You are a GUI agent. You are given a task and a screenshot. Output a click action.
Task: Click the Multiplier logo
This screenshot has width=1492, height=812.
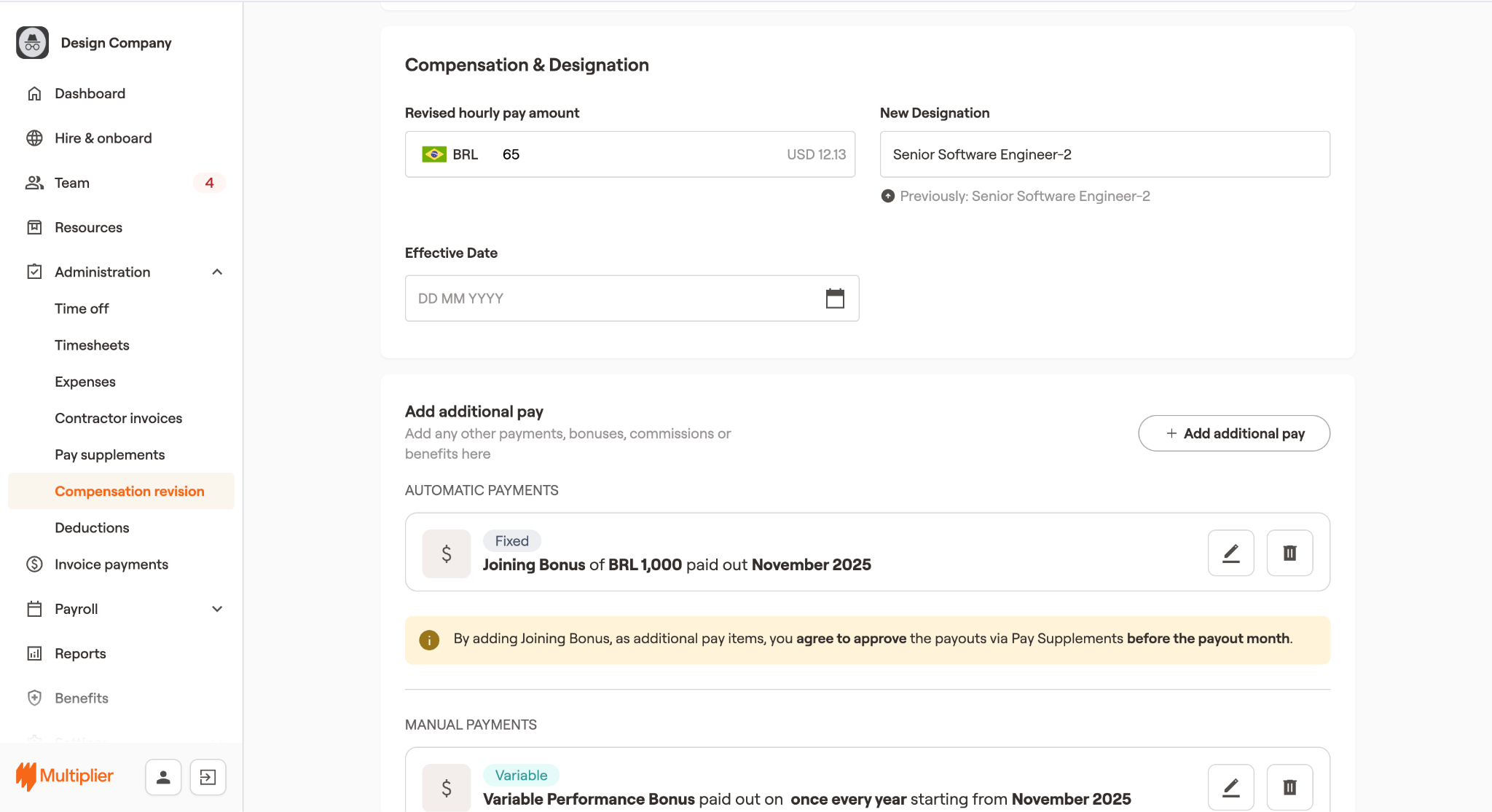coord(65,776)
